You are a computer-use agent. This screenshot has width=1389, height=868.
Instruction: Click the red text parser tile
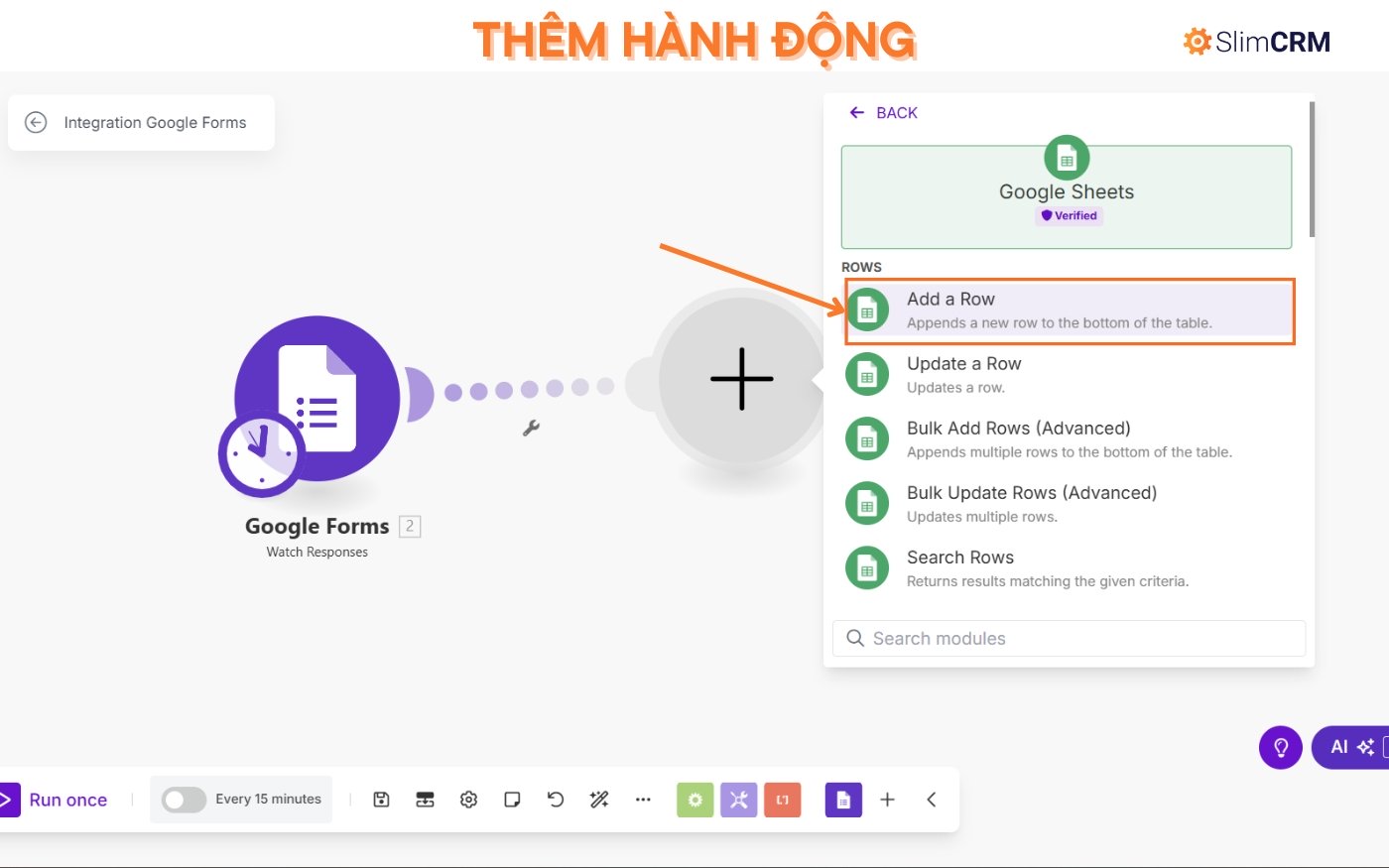pos(782,800)
